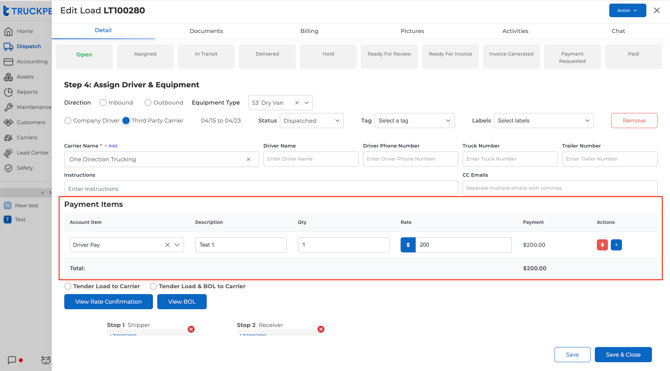Add a new payment item row
The width and height of the screenshot is (670, 371).
pyautogui.click(x=616, y=245)
